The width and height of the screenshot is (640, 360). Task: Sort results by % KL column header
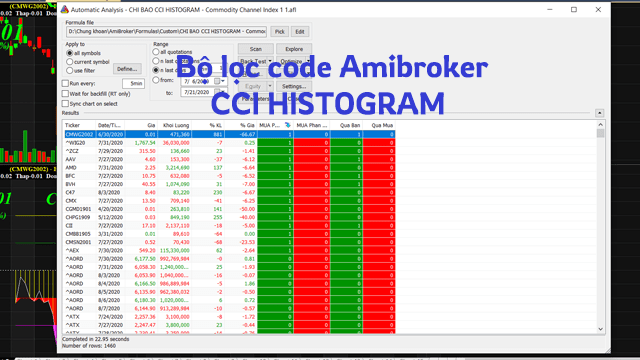tap(208, 125)
